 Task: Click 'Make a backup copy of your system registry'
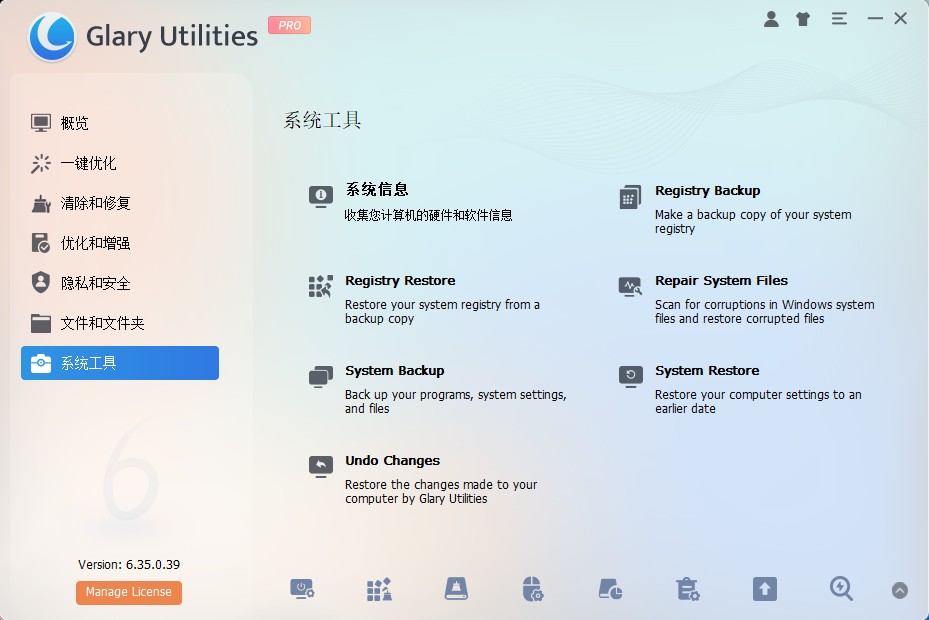tap(753, 222)
